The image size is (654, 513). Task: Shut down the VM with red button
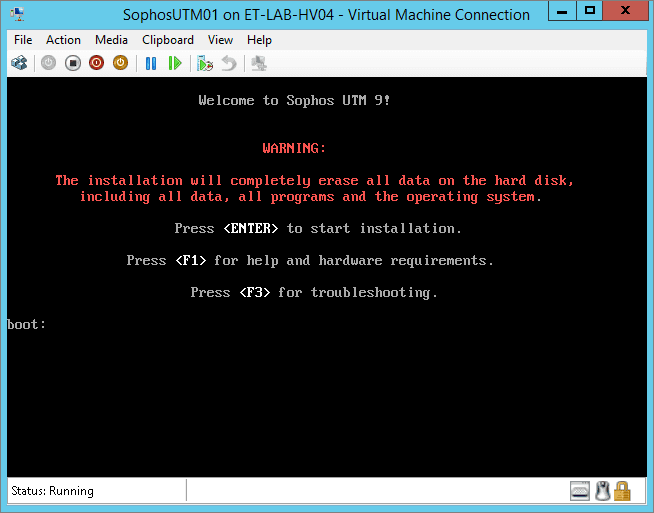coord(96,63)
